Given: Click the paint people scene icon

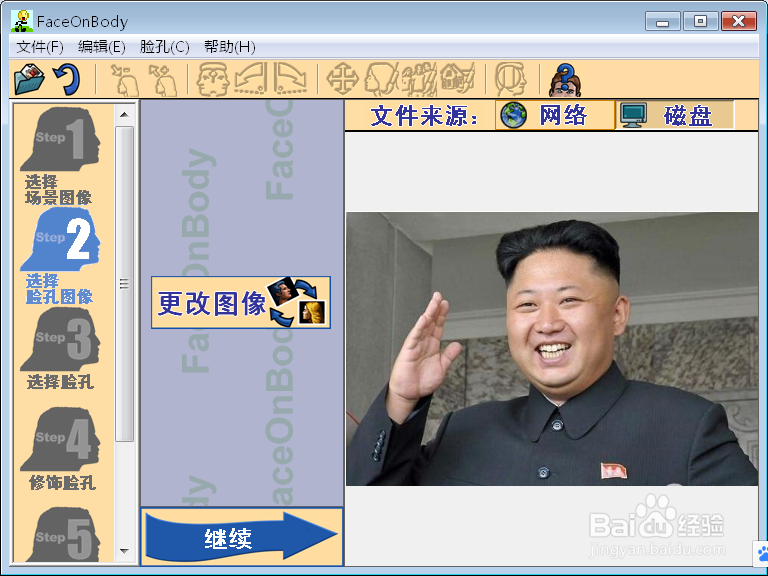Looking at the screenshot, I should coord(419,79).
